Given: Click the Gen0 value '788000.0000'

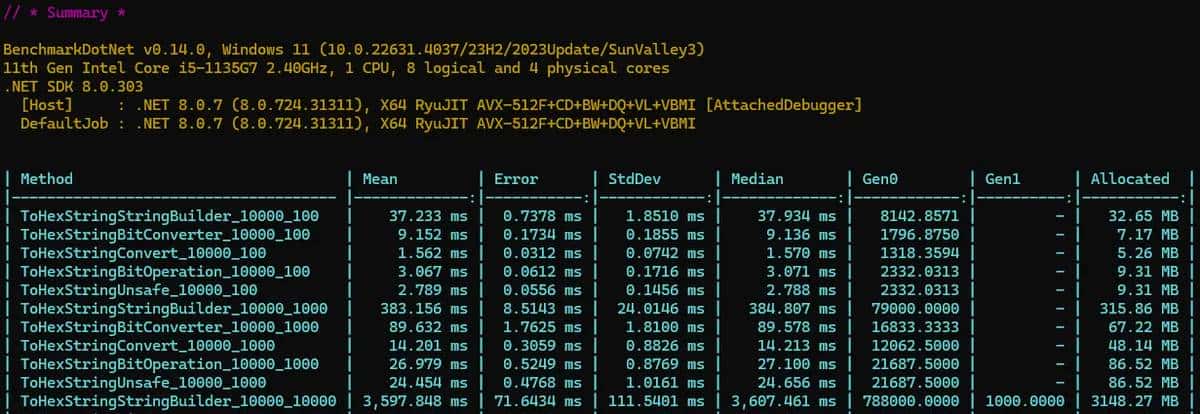Looking at the screenshot, I should 911,401.
